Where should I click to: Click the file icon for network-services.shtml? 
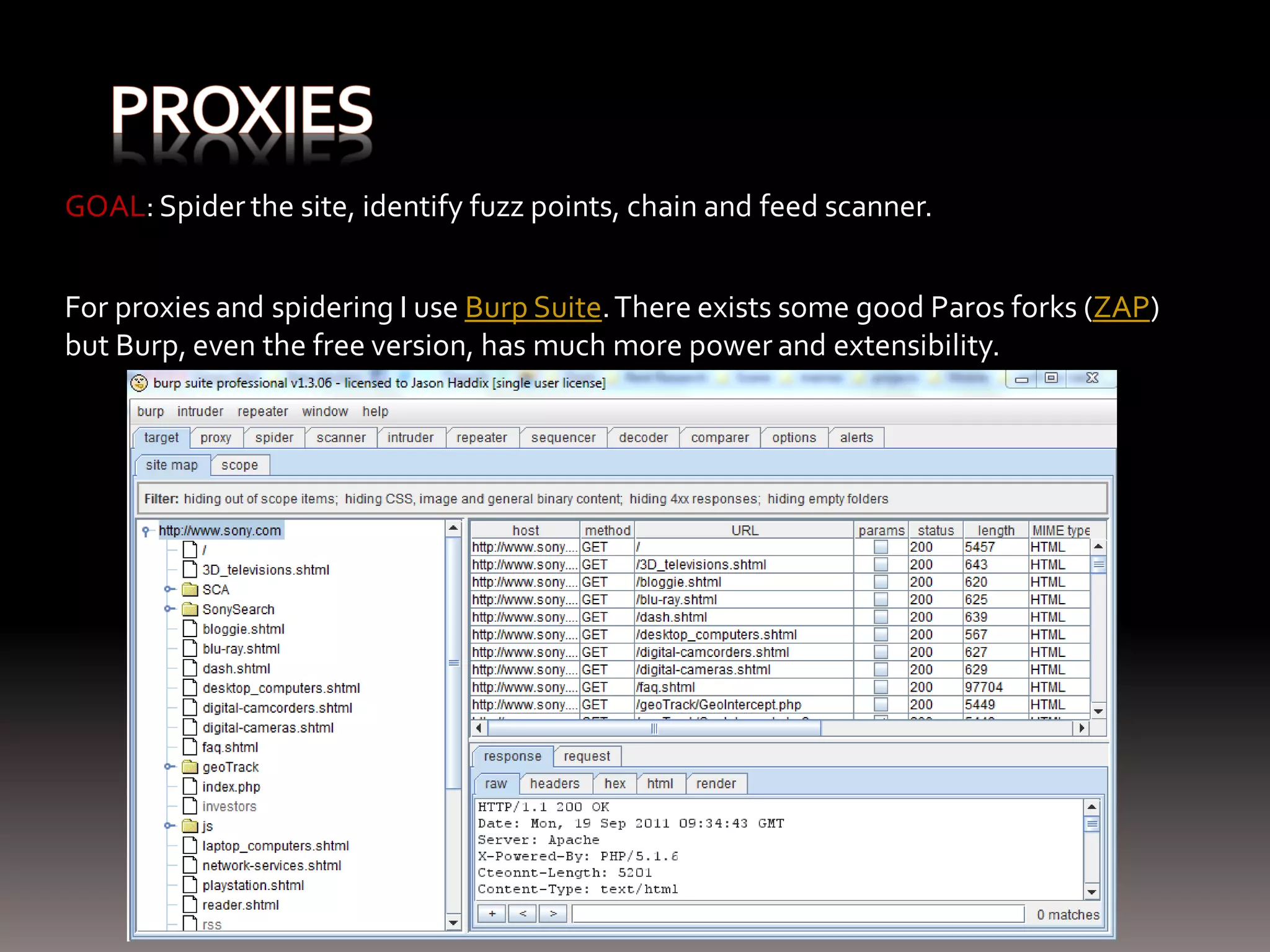(x=190, y=865)
